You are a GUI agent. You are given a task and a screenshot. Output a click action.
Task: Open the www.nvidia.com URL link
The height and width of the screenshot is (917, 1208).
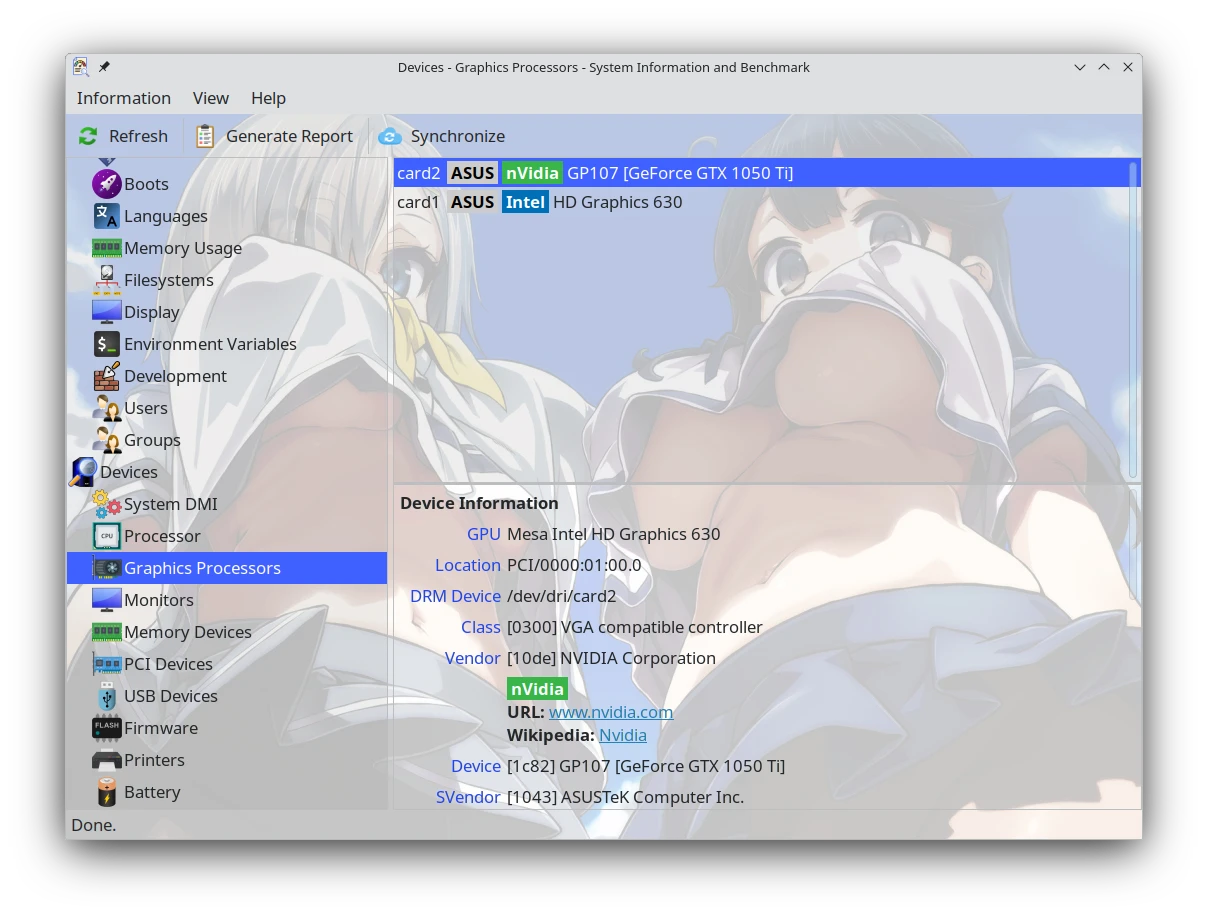click(x=611, y=712)
